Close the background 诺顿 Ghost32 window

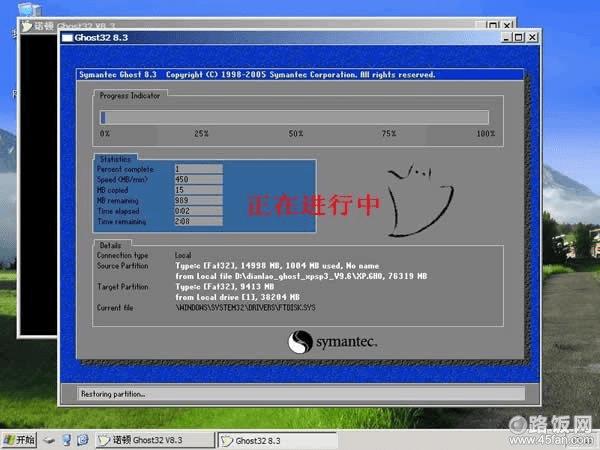pos(507,25)
